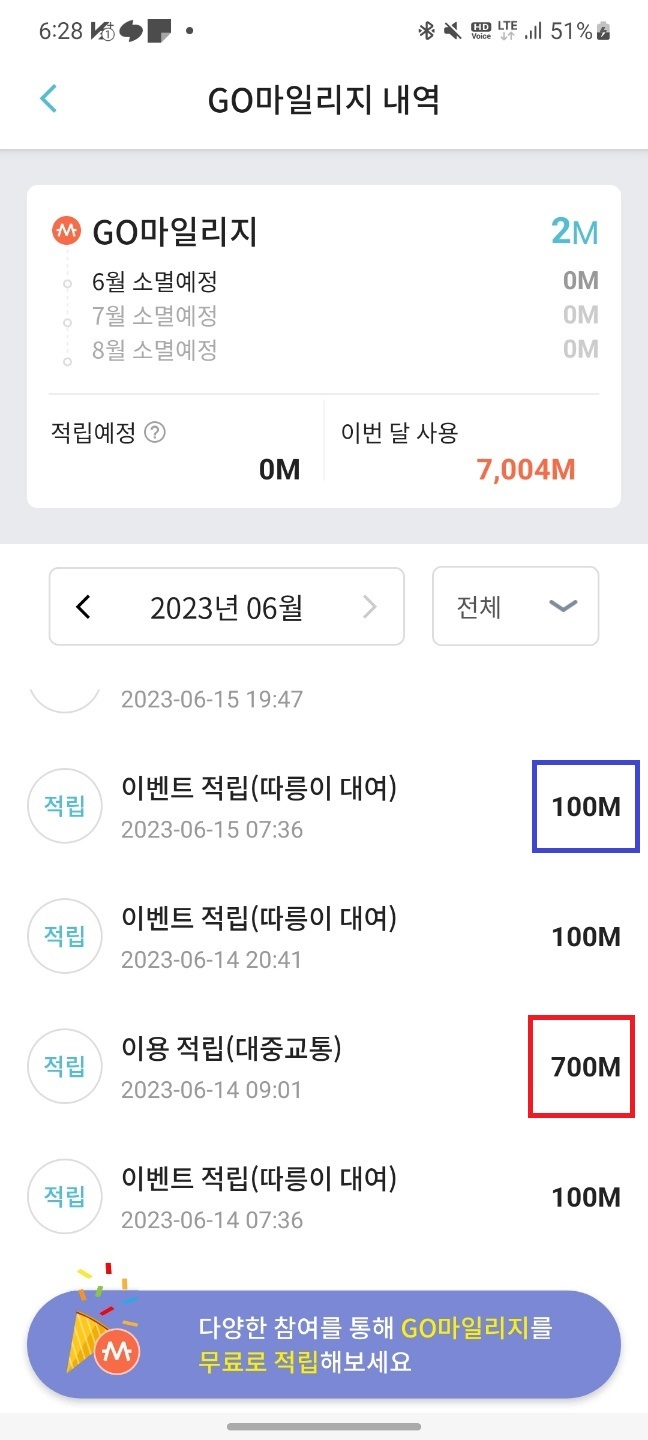Screen dimensions: 648x1440
Task: Tap the Bluetooth icon in status bar
Action: click(x=426, y=32)
